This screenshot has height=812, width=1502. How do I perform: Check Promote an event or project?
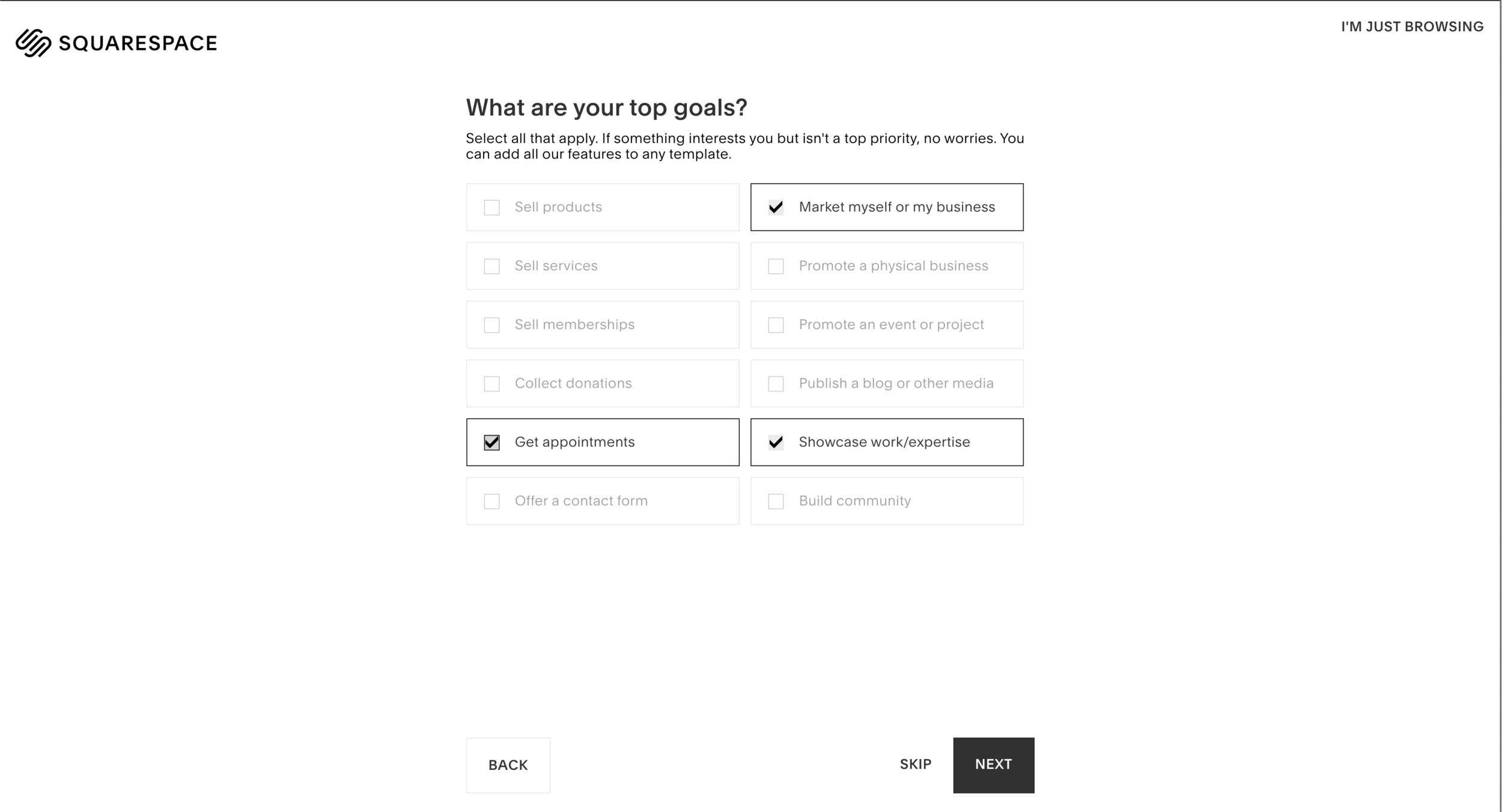click(x=776, y=325)
